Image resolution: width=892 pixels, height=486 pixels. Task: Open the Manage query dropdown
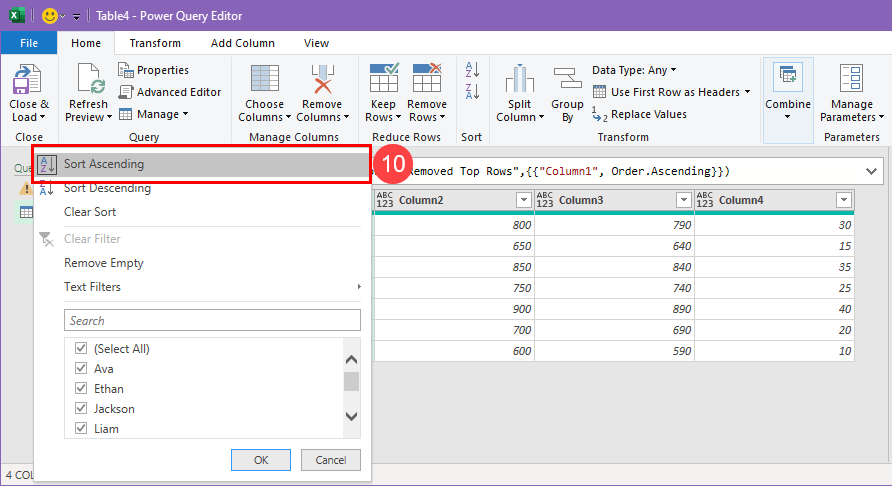click(x=154, y=114)
